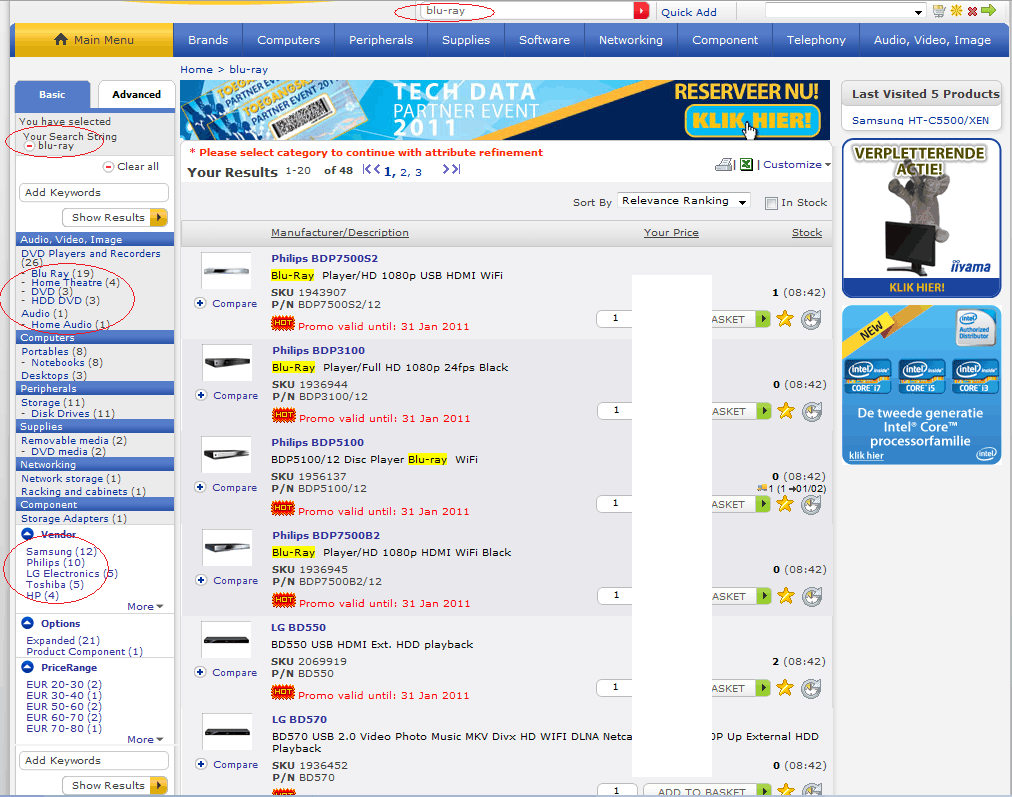This screenshot has height=797, width=1012.
Task: Open the Main Menu
Action: click(x=94, y=40)
